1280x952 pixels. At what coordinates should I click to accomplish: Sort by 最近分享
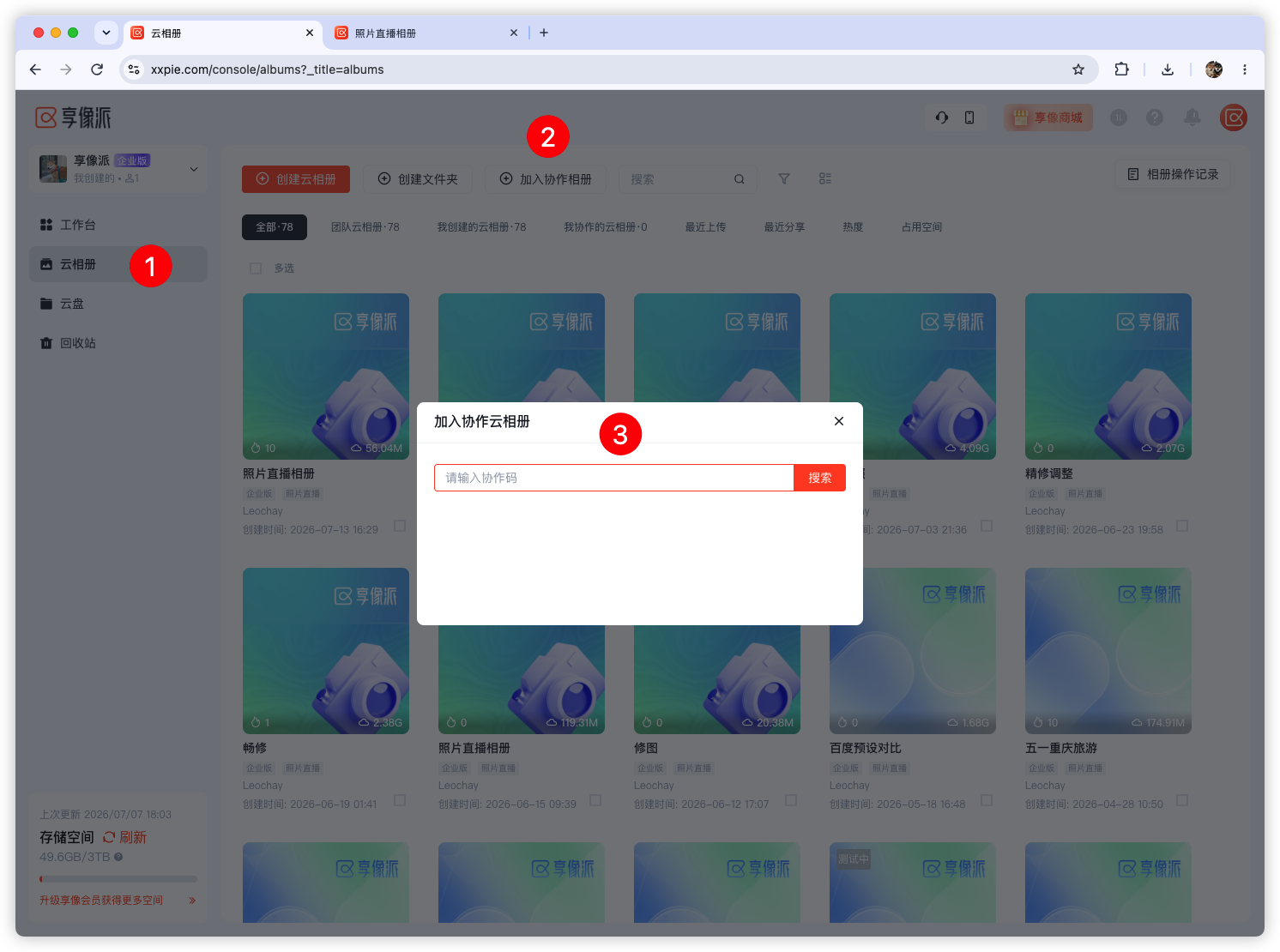pos(784,227)
